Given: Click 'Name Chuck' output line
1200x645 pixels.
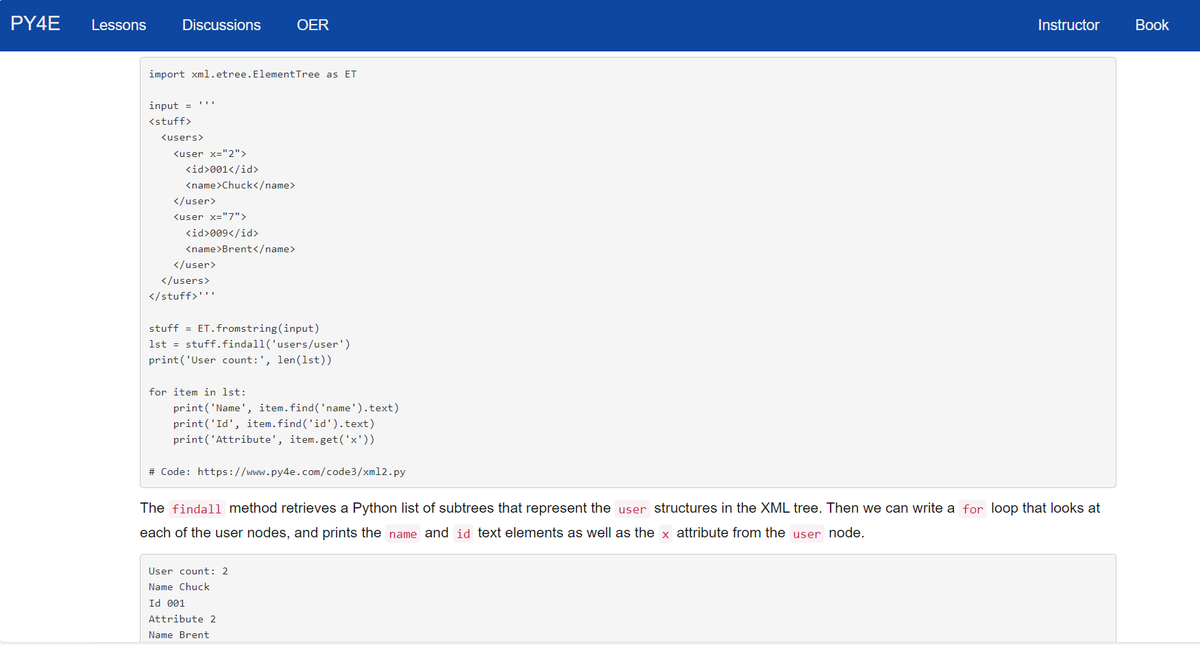Looking at the screenshot, I should tap(179, 587).
